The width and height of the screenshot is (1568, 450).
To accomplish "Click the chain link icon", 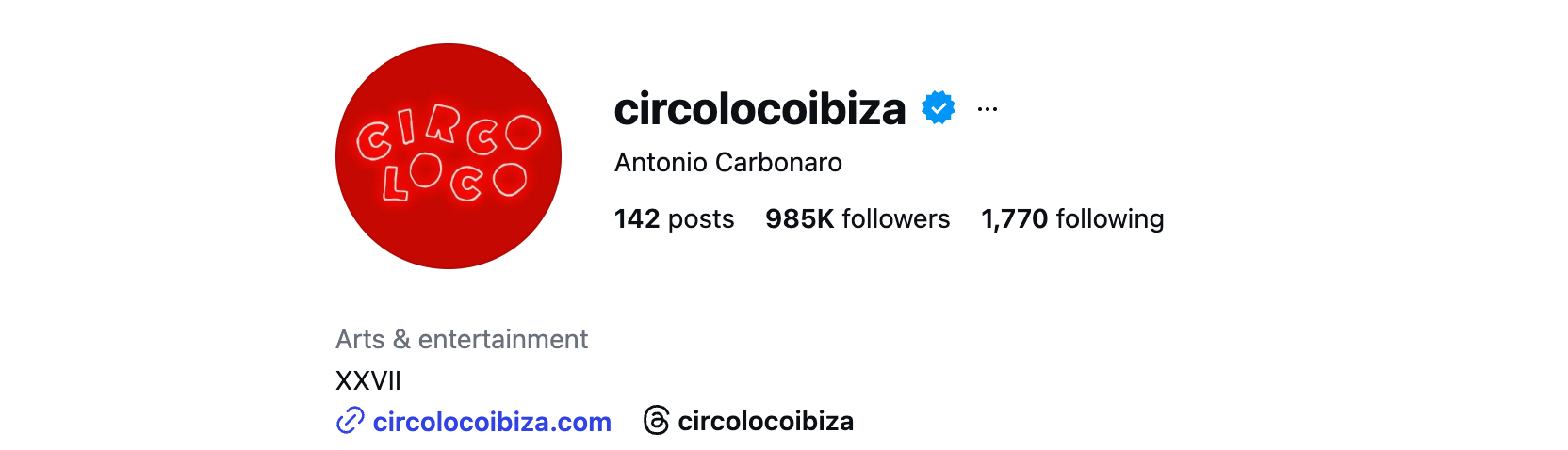I will pyautogui.click(x=350, y=421).
